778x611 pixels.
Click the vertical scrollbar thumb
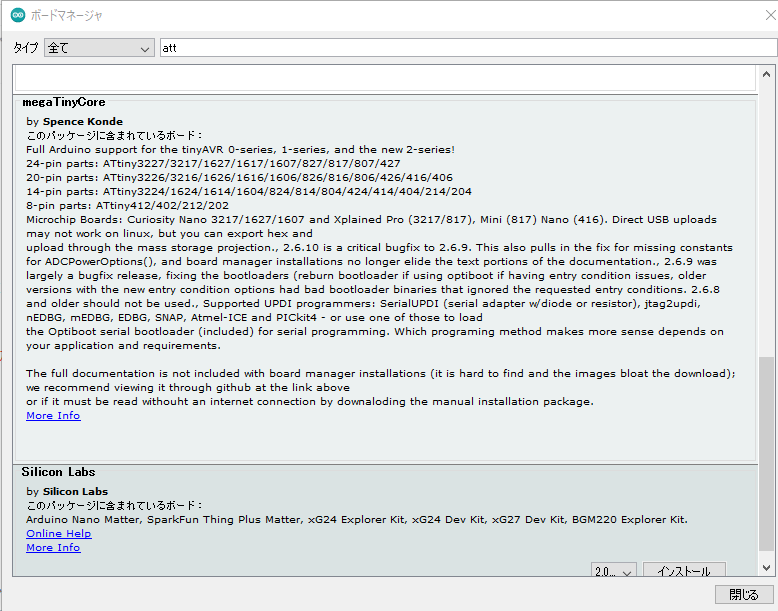click(x=766, y=453)
